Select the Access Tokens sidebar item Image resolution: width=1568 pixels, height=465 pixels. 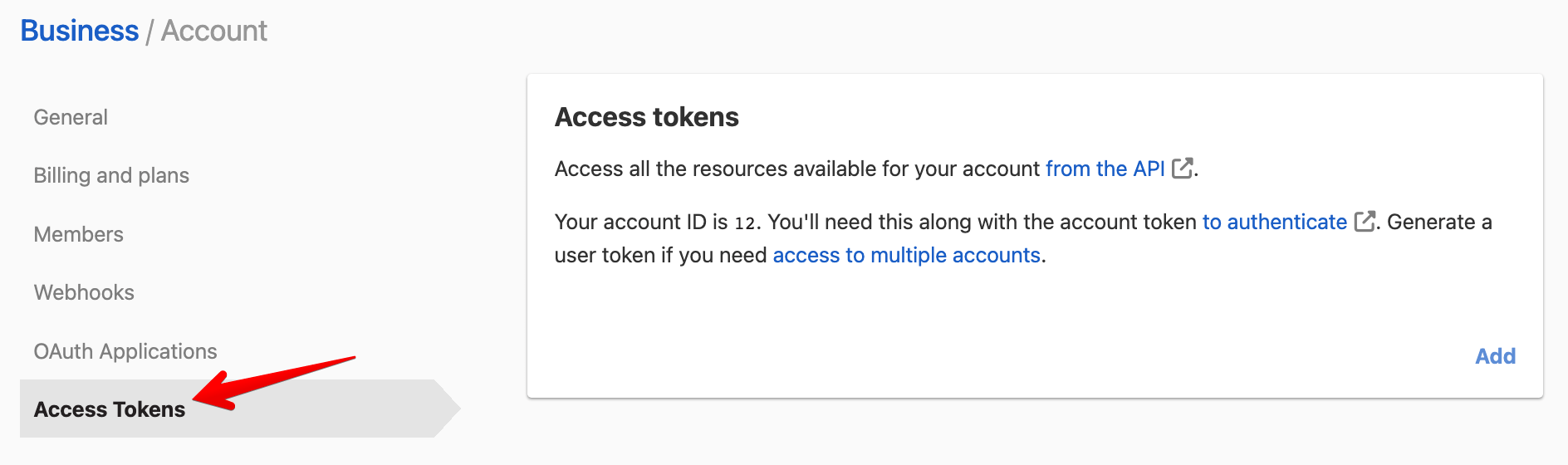[110, 409]
